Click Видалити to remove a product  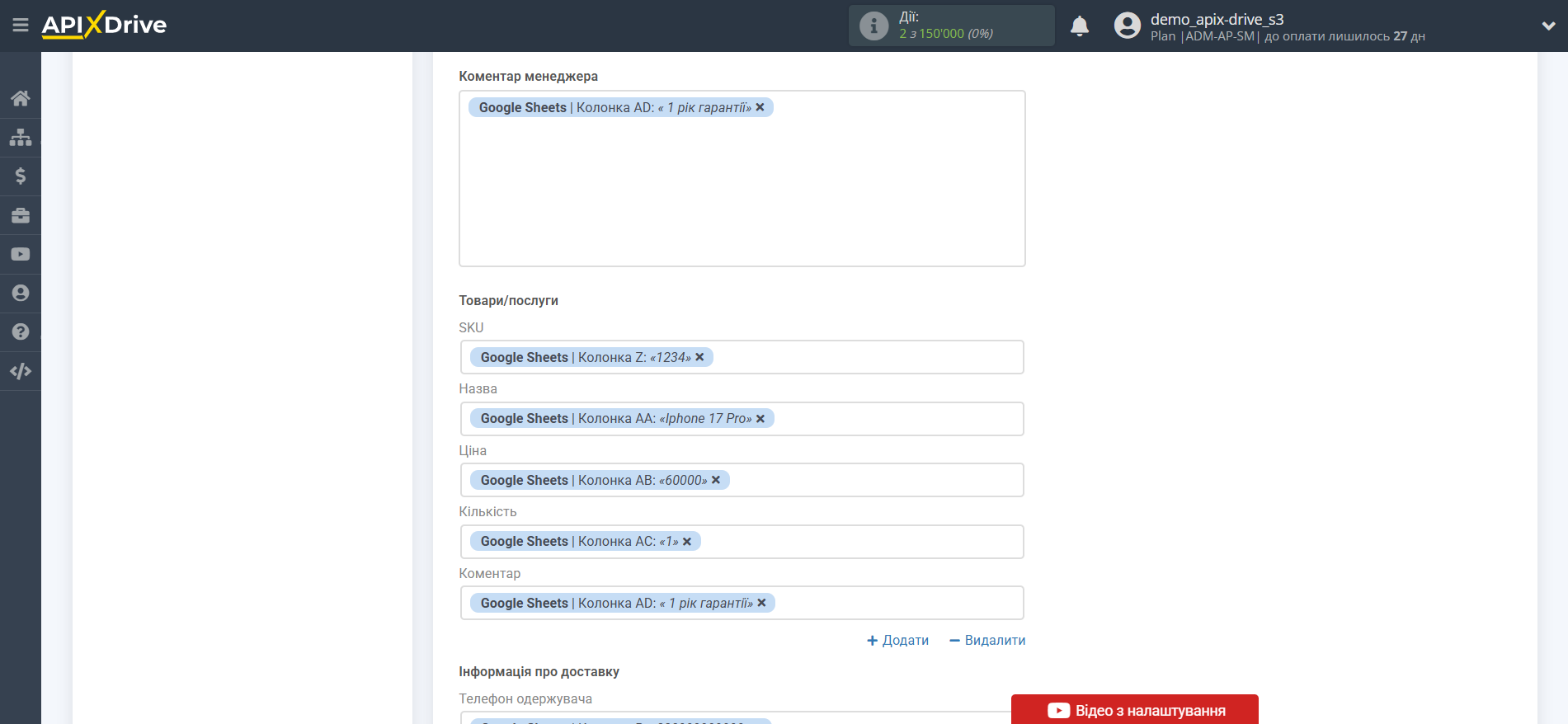click(x=987, y=640)
